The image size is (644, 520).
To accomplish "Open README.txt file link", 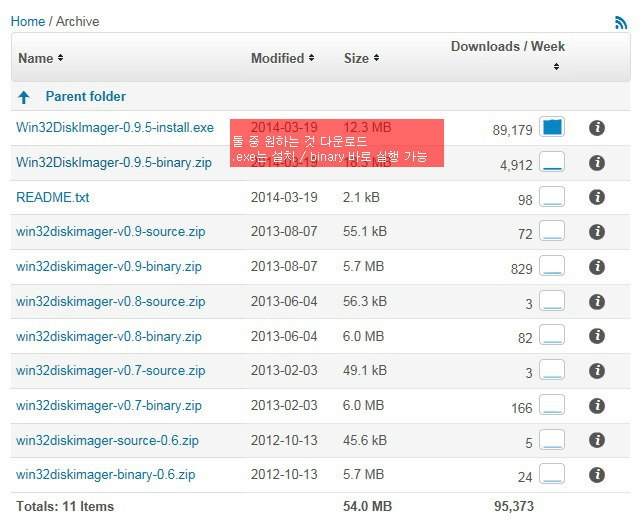I will click(x=53, y=198).
